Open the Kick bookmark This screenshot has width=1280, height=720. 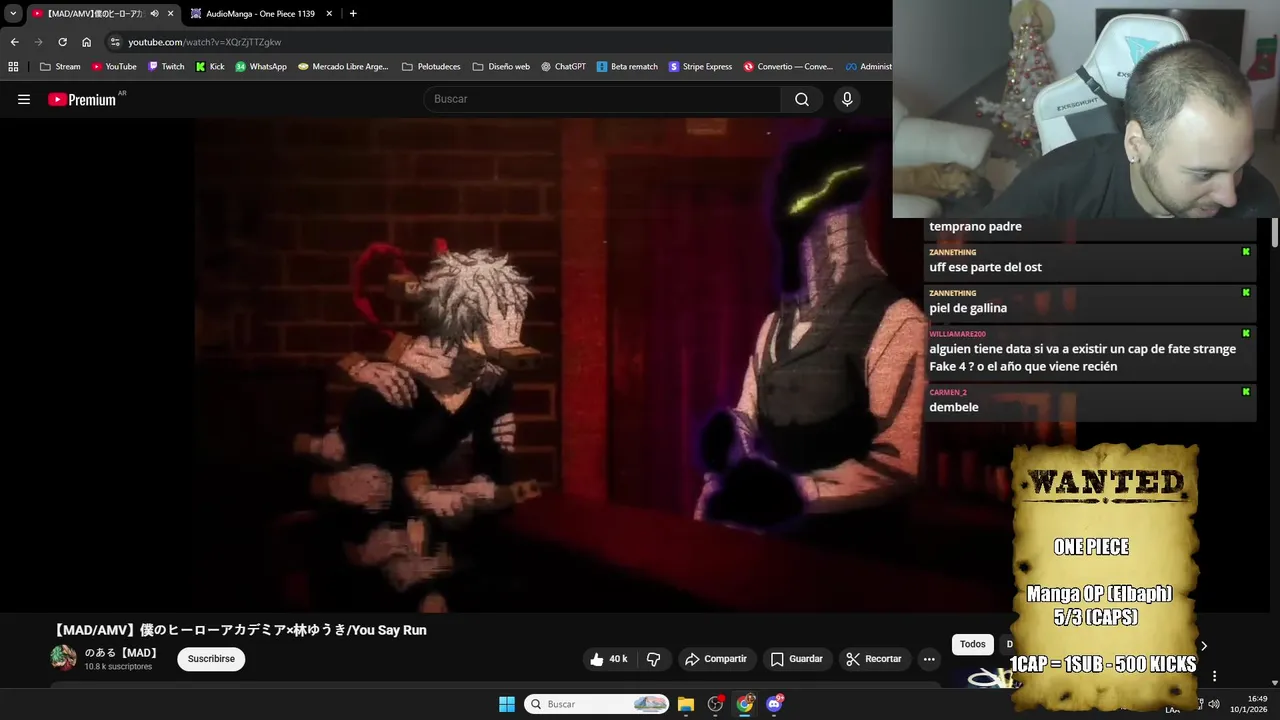pyautogui.click(x=210, y=67)
